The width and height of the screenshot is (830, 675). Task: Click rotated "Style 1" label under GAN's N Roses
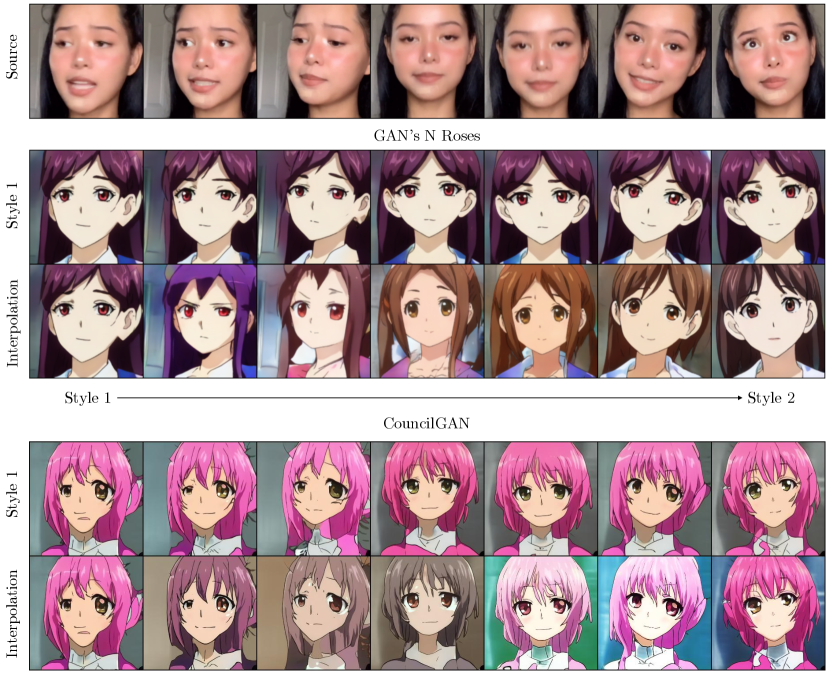[12, 205]
